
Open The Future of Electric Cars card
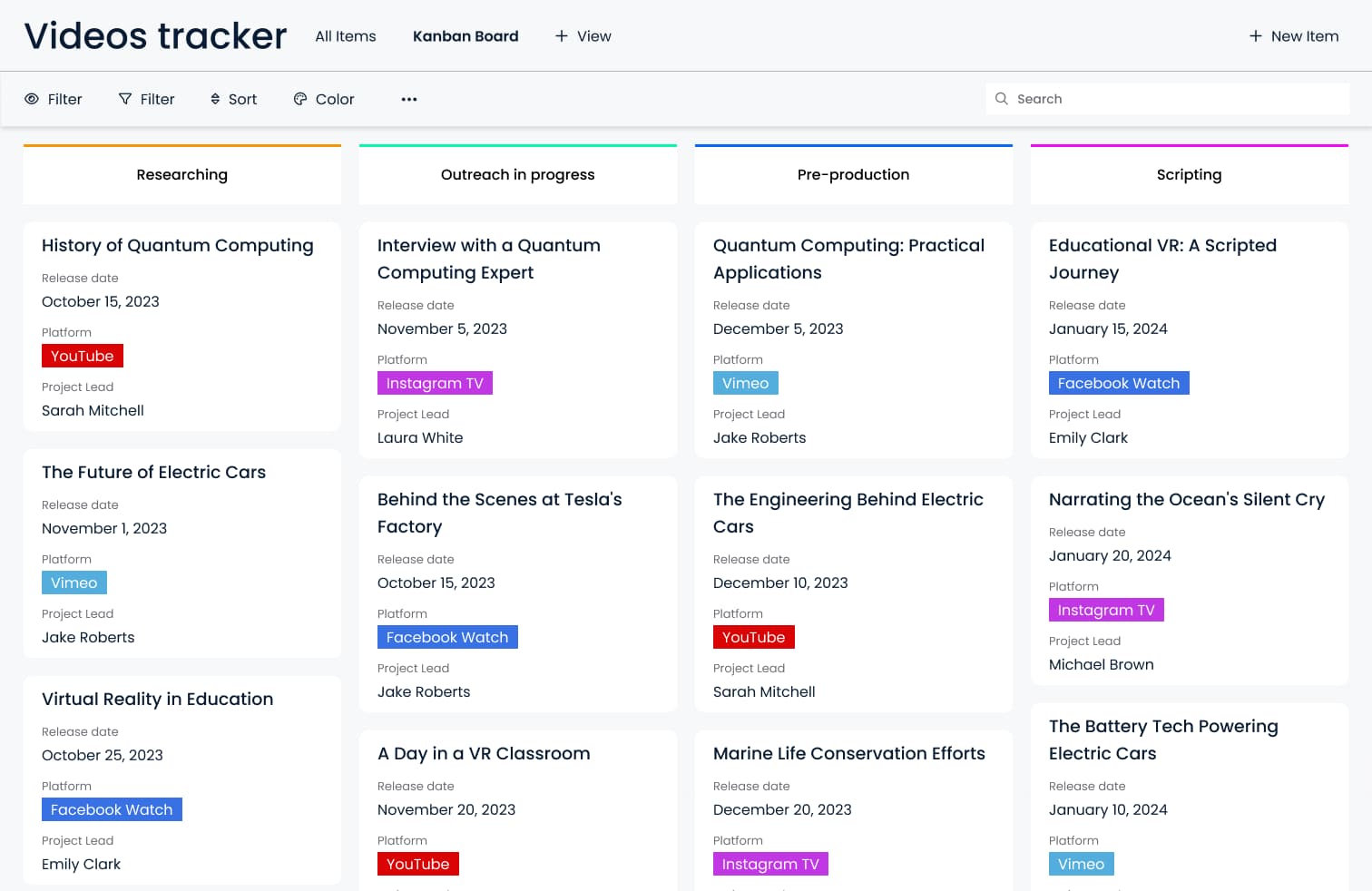153,472
